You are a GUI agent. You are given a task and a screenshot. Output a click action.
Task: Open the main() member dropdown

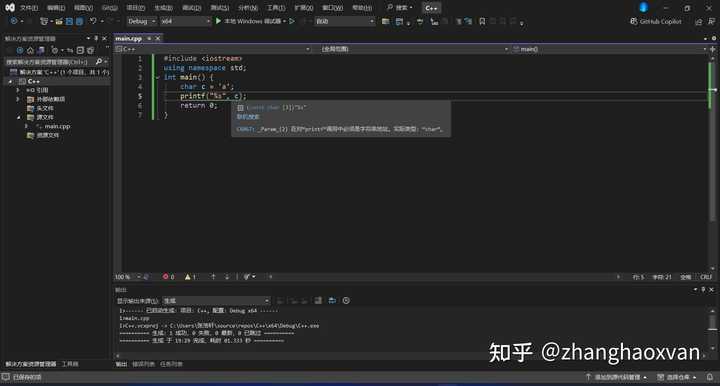(610, 49)
